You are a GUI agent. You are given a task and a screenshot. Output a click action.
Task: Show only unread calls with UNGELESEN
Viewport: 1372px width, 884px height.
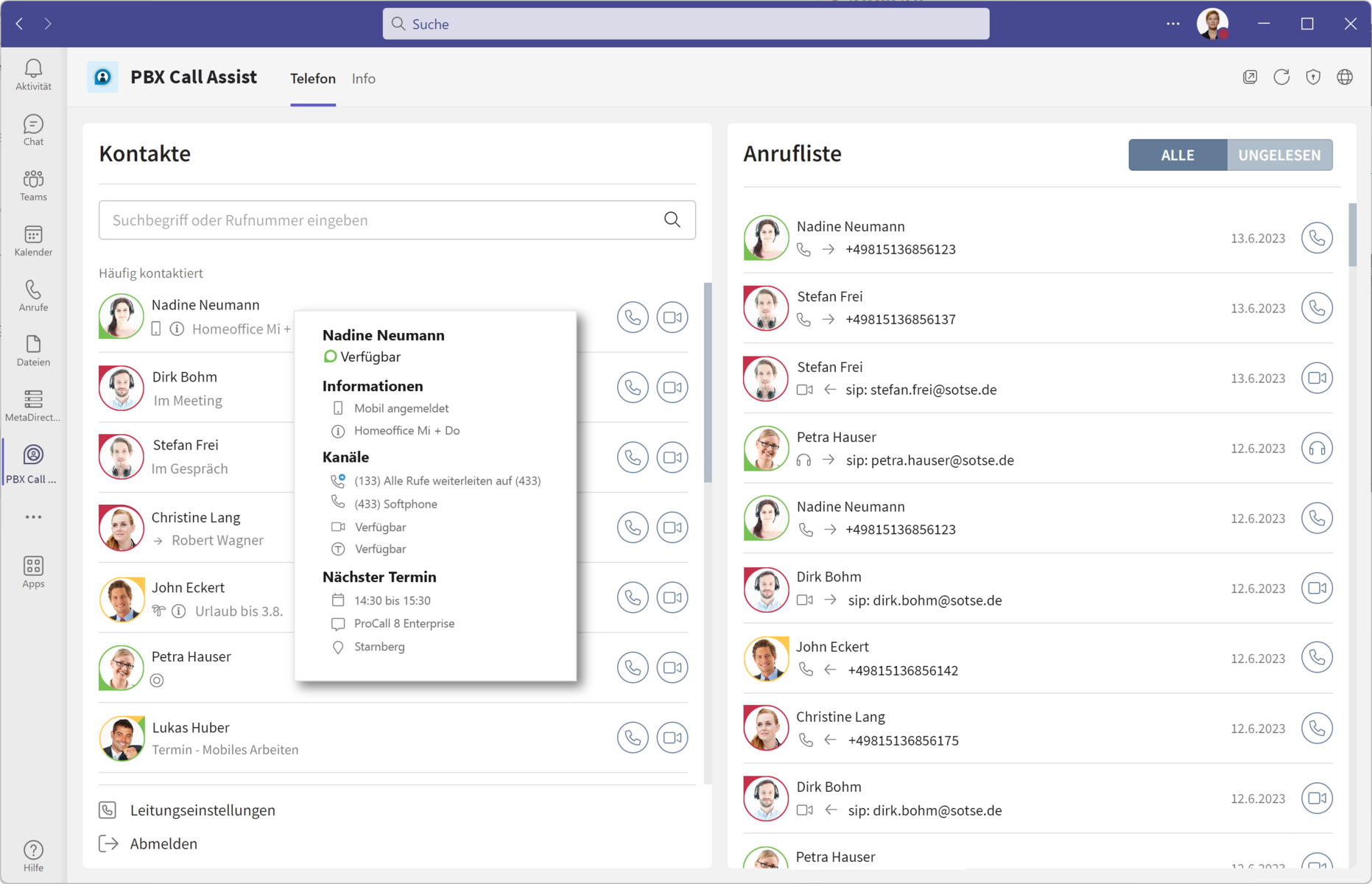click(x=1279, y=155)
